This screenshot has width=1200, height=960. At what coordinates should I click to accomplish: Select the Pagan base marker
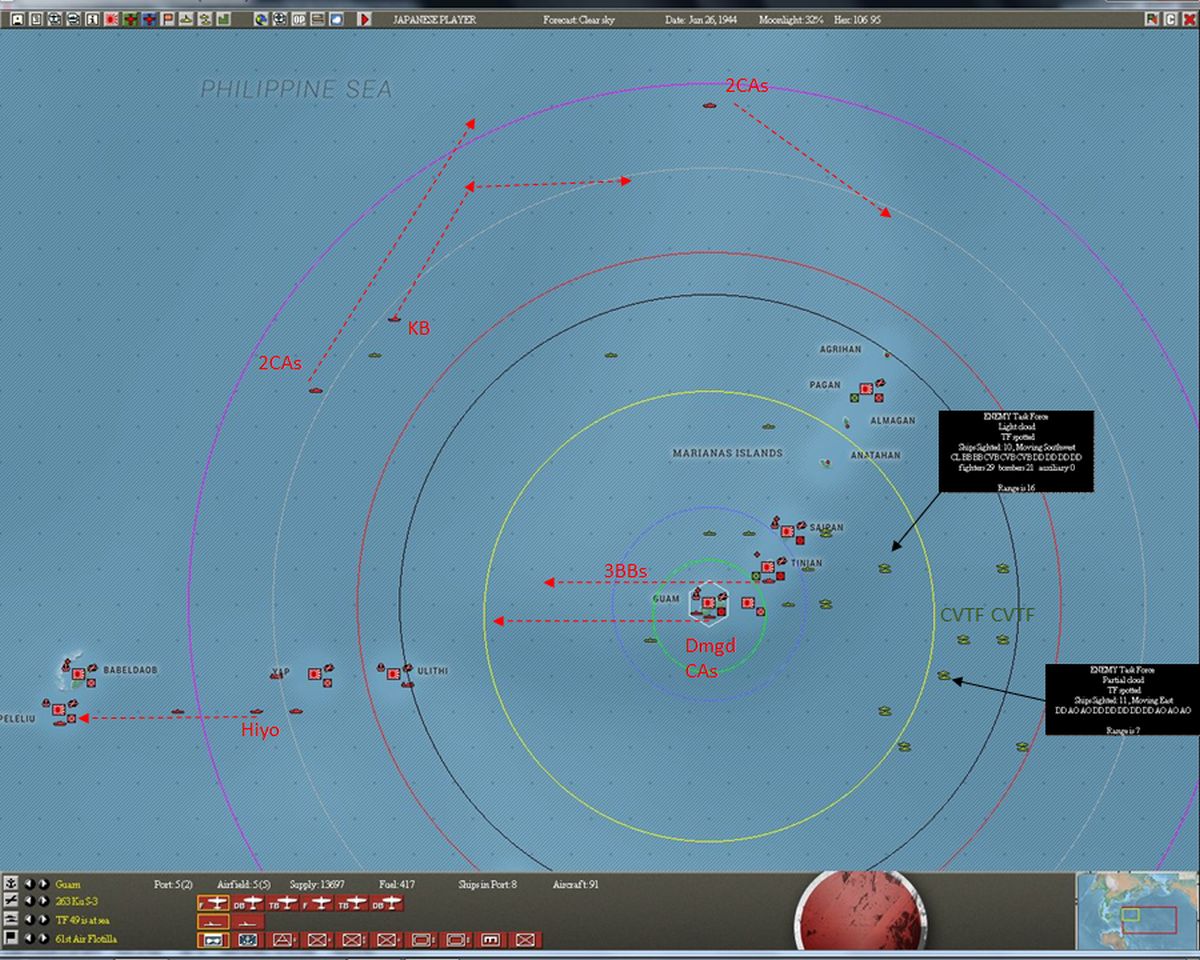click(866, 387)
